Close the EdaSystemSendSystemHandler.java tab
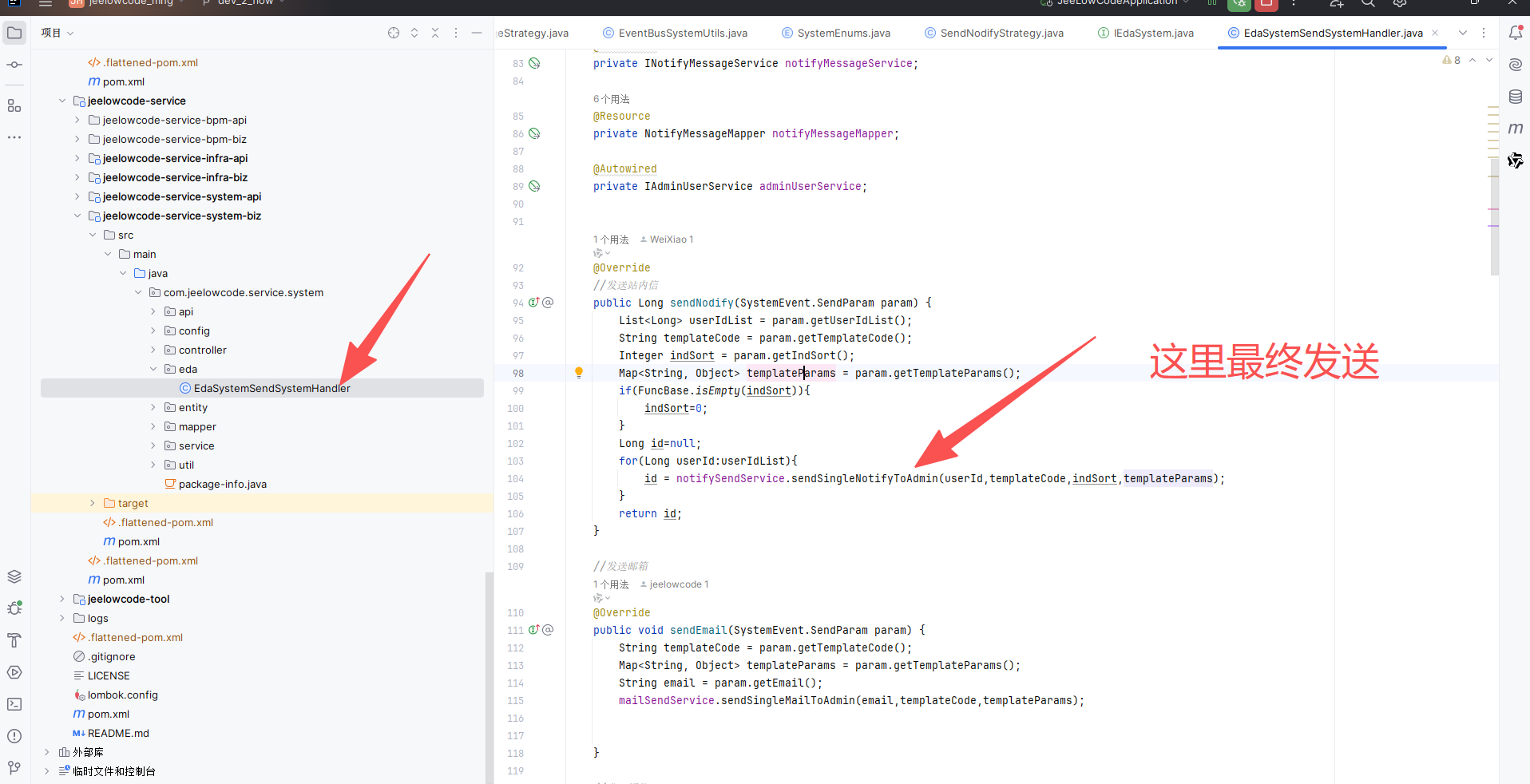 click(1435, 33)
